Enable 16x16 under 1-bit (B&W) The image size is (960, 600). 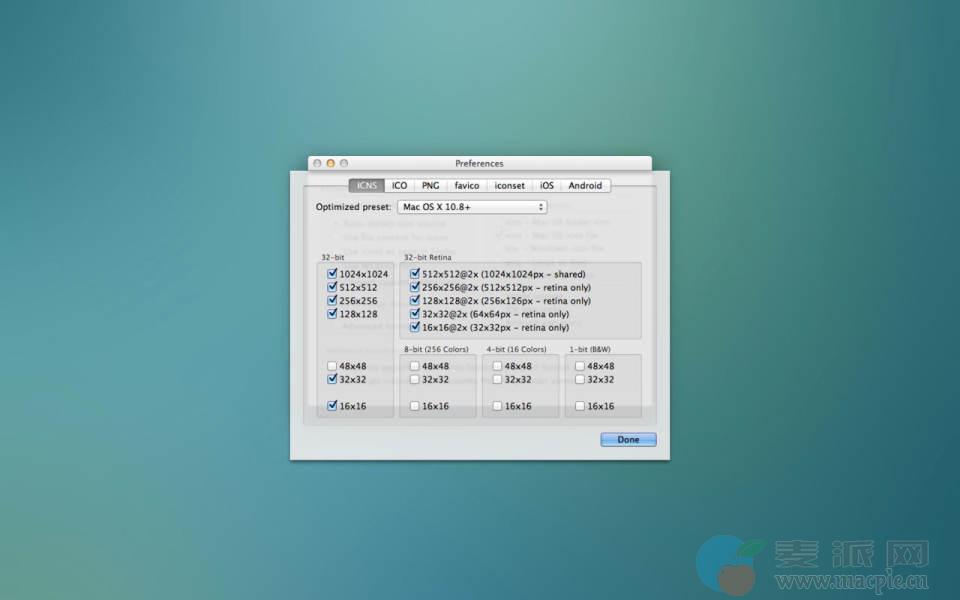(580, 406)
